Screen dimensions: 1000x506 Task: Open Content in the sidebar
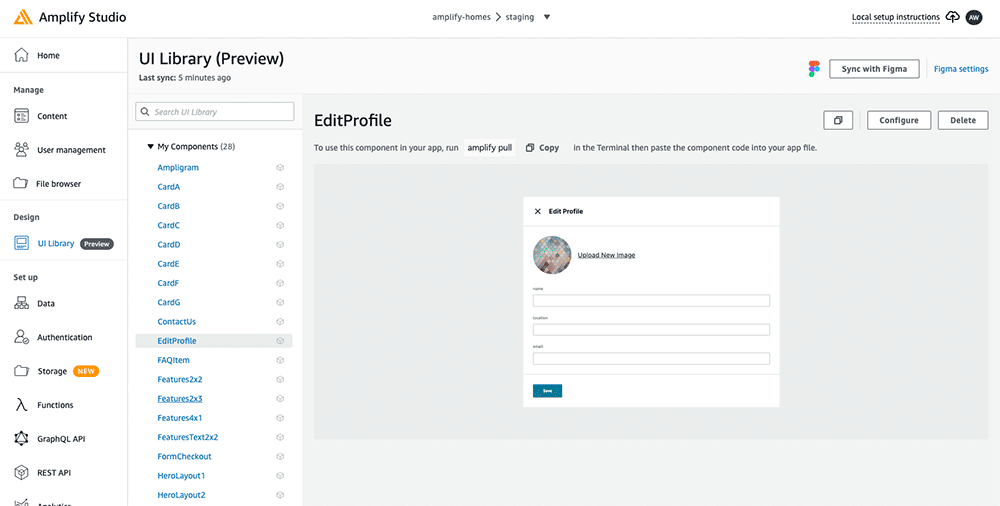tap(52, 116)
